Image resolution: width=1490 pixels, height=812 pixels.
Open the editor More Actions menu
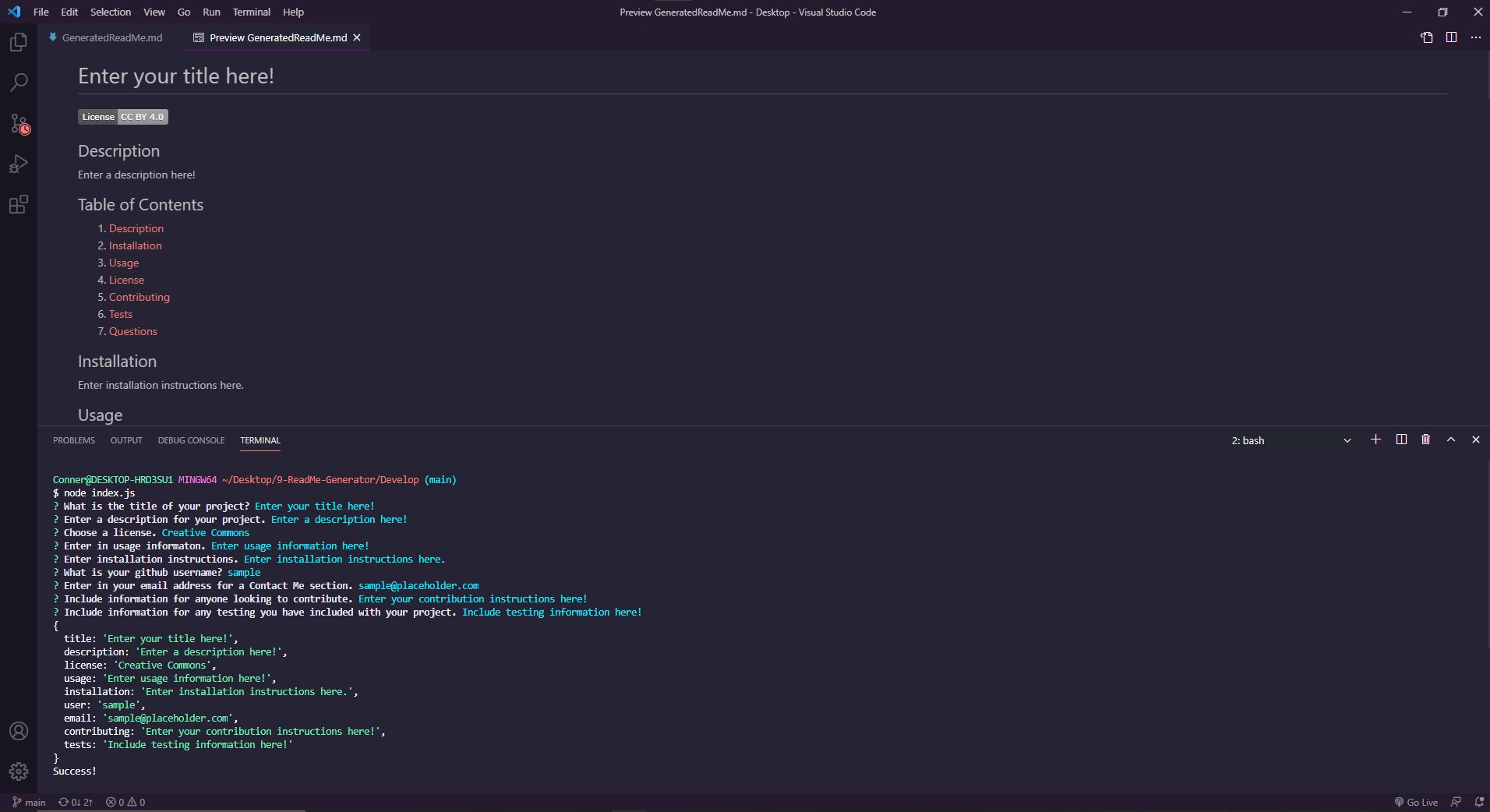click(x=1476, y=37)
